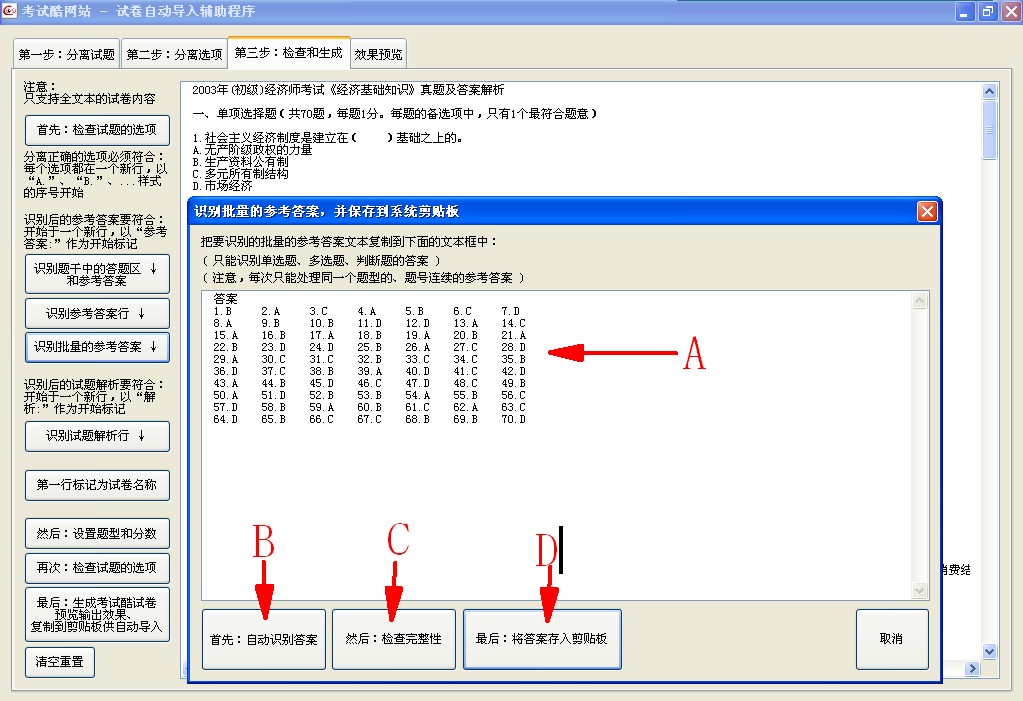
Task: Click the main document's scroll up arrow
Action: point(990,92)
